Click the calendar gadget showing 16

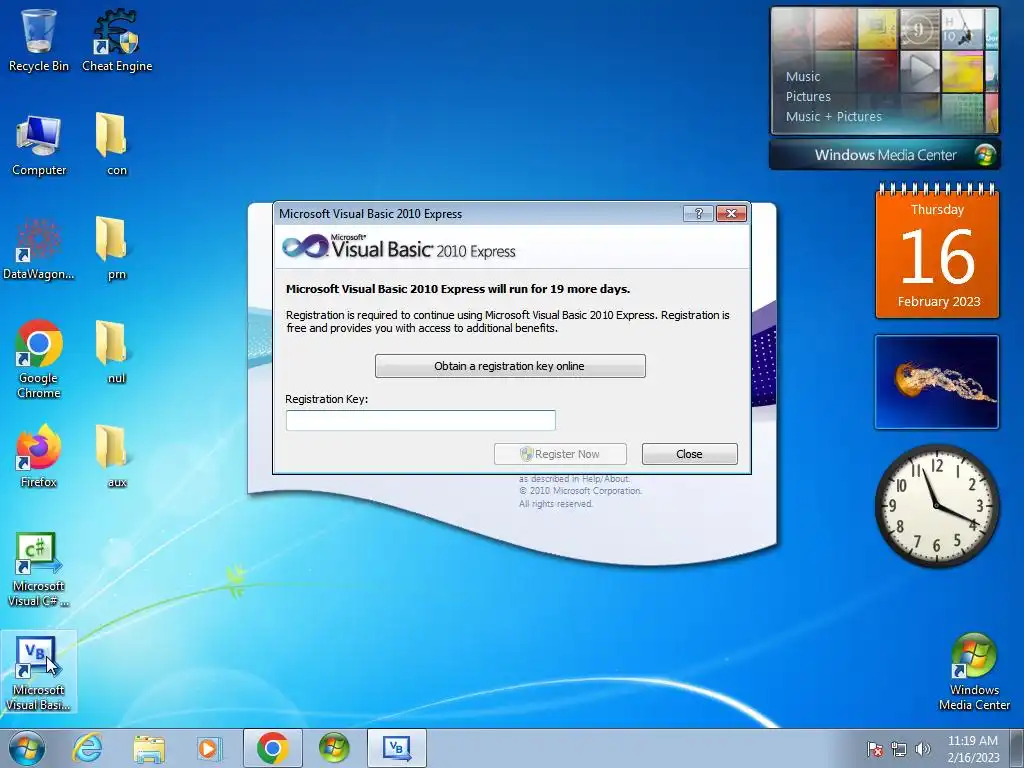pyautogui.click(x=937, y=253)
